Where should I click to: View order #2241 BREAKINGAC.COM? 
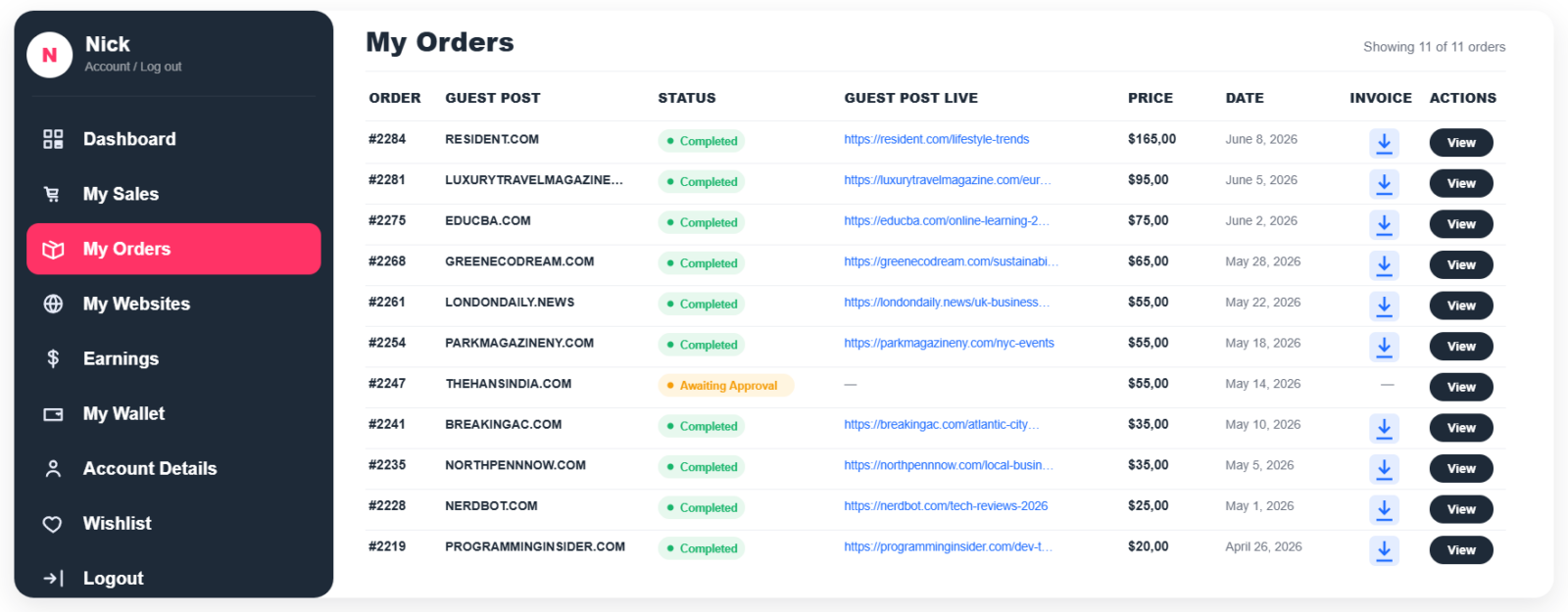1461,428
